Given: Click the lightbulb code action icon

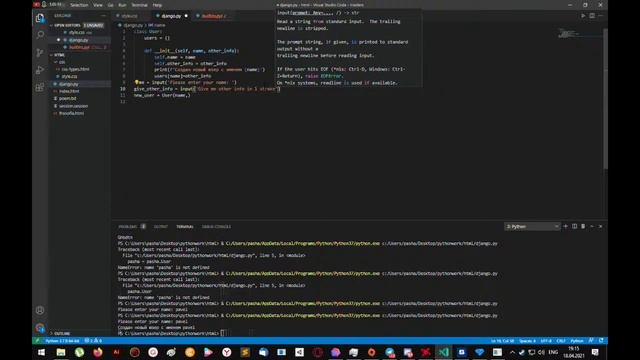Looking at the screenshot, I should [x=137, y=82].
